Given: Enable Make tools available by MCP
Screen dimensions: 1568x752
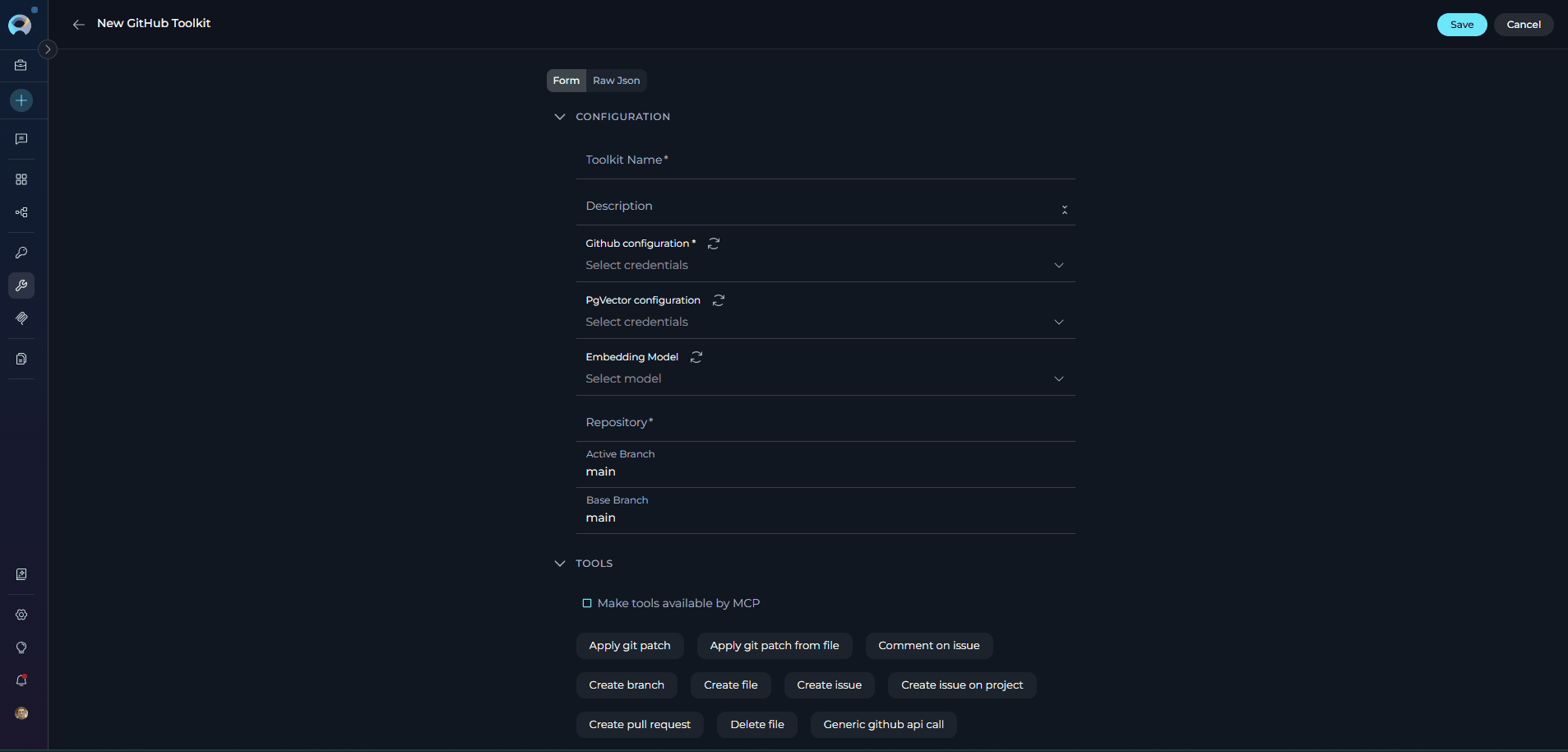Looking at the screenshot, I should pyautogui.click(x=587, y=603).
